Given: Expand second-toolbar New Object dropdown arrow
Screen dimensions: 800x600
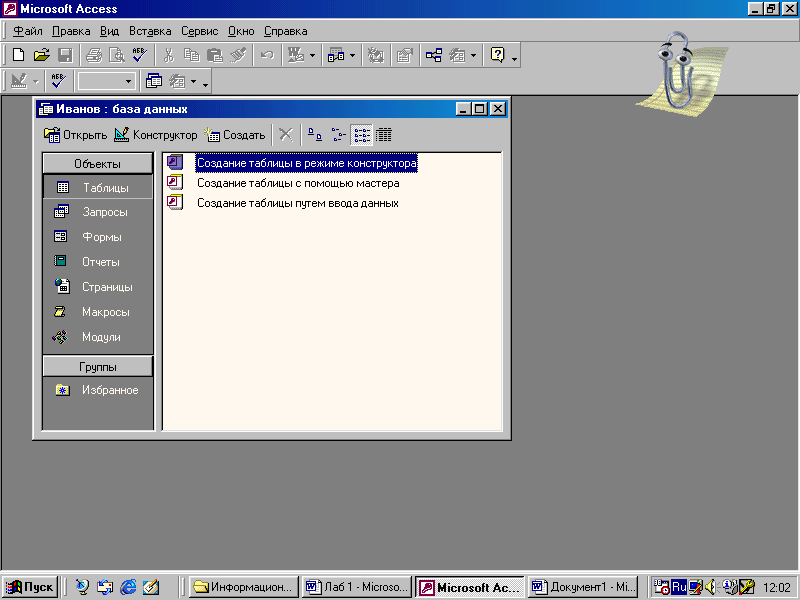Looking at the screenshot, I should (x=193, y=81).
